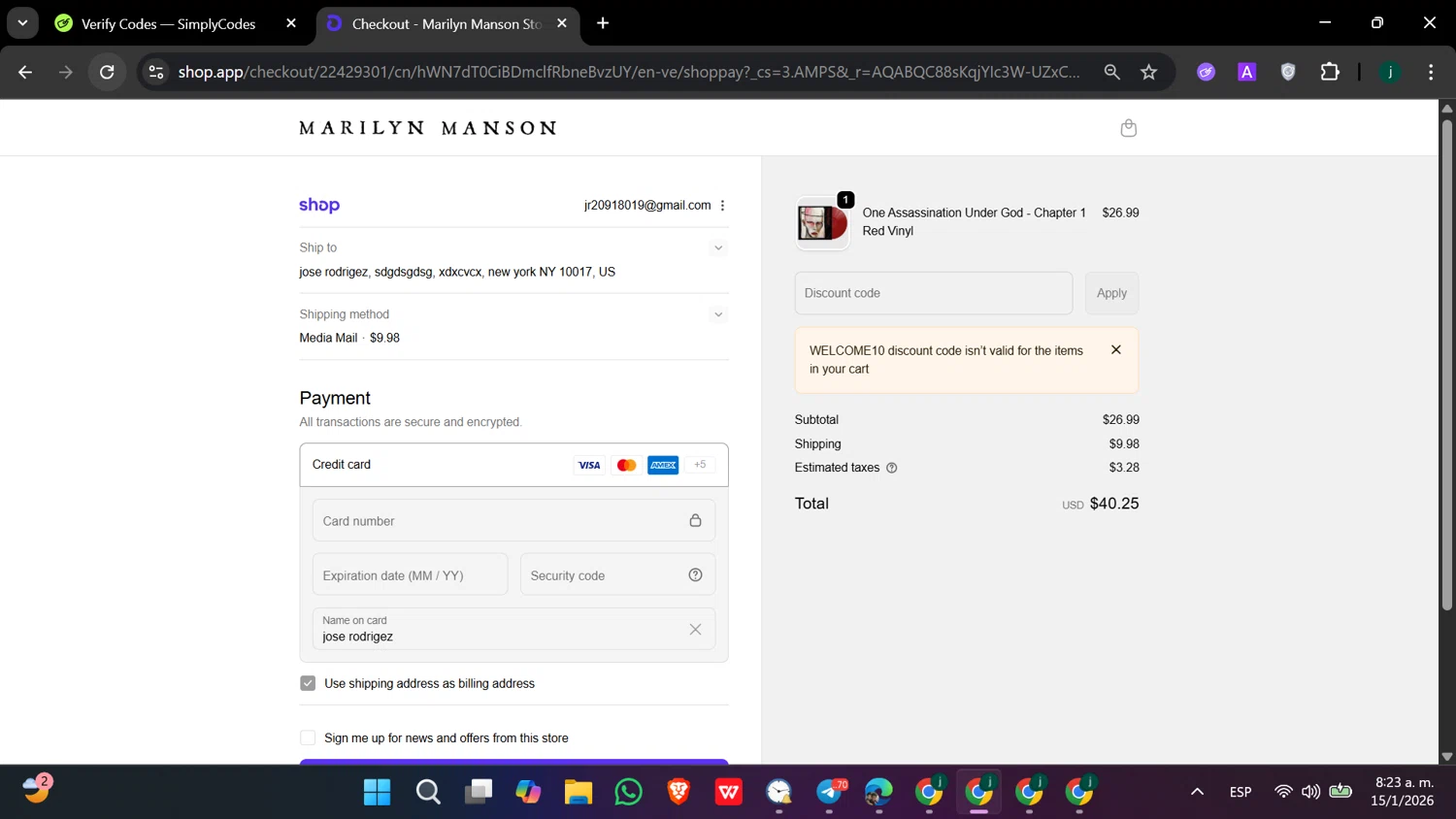Open the tab search dropdown arrow

tap(22, 23)
